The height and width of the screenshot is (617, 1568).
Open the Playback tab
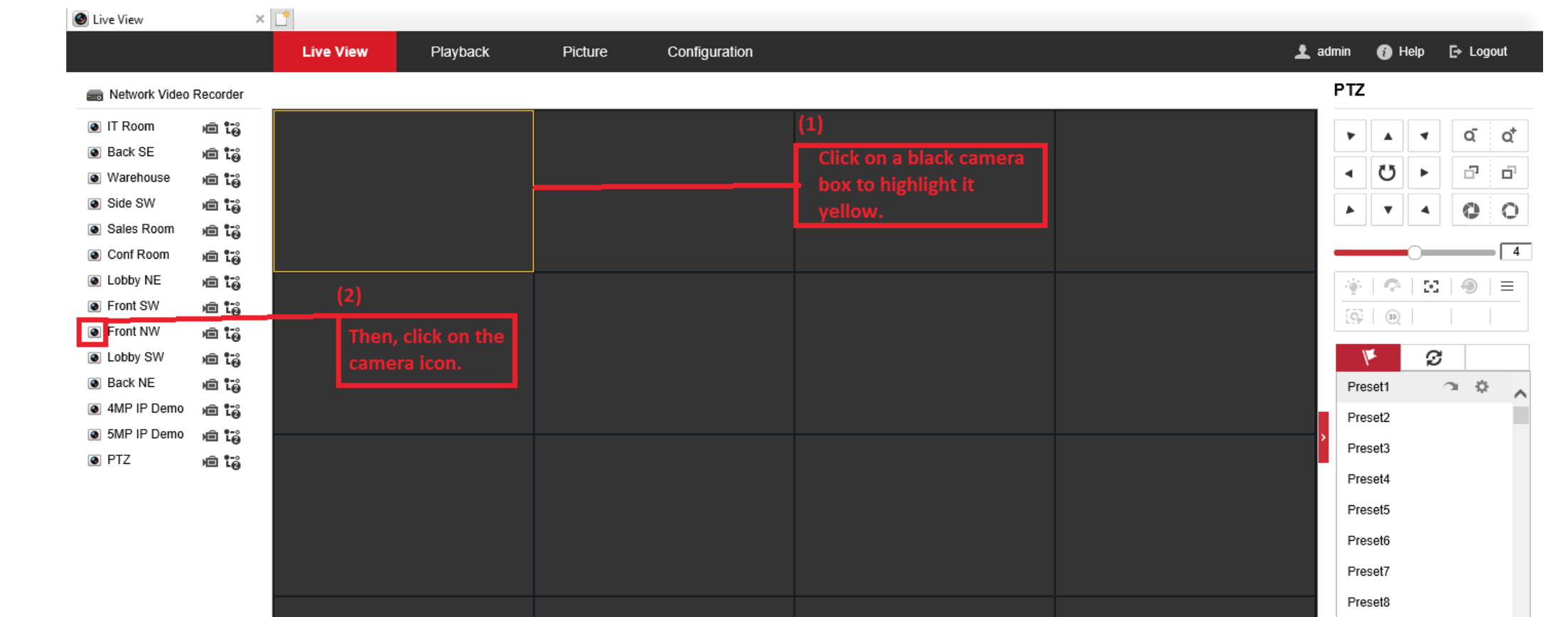coord(460,51)
